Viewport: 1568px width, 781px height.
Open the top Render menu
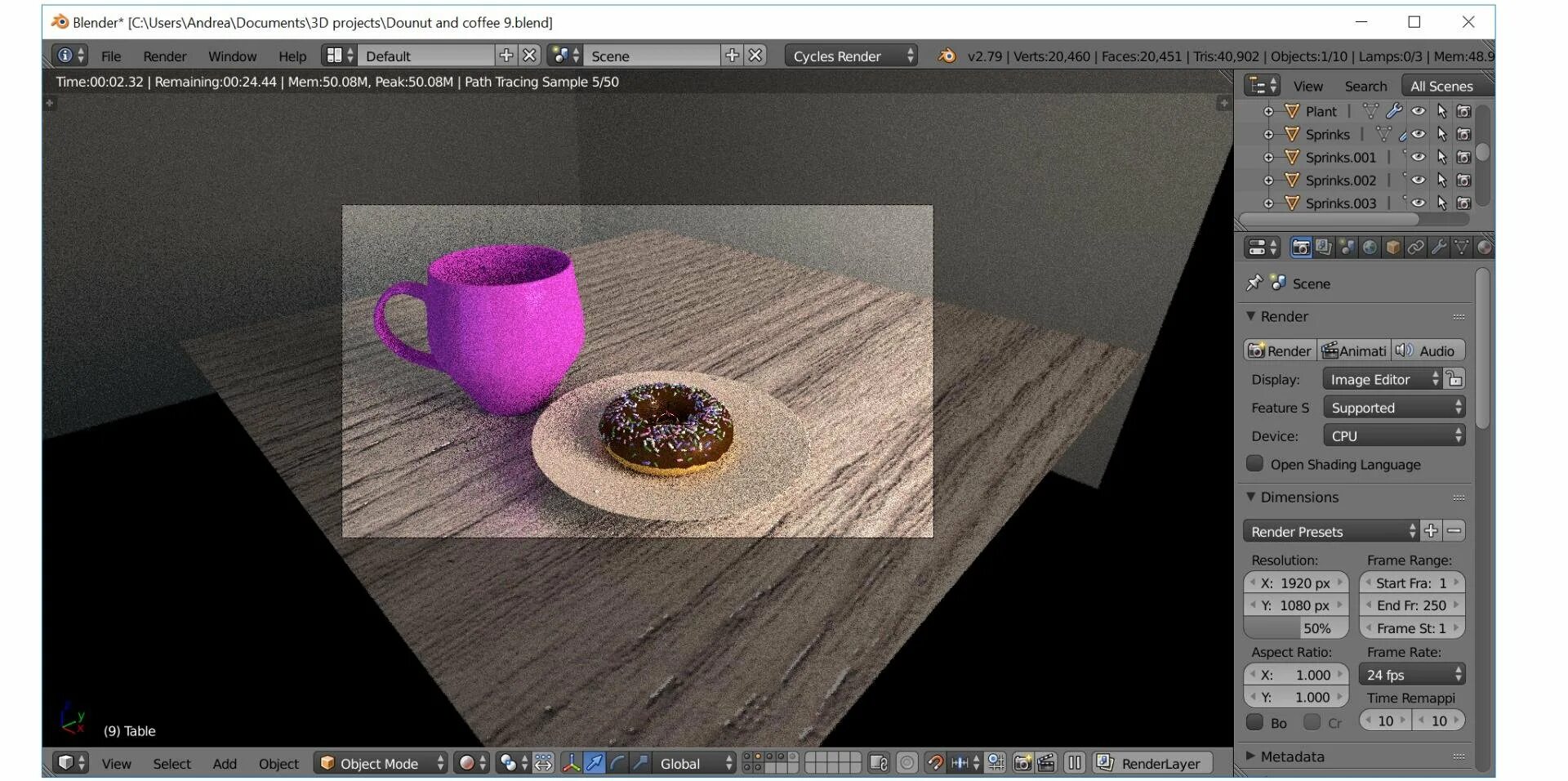coord(165,56)
